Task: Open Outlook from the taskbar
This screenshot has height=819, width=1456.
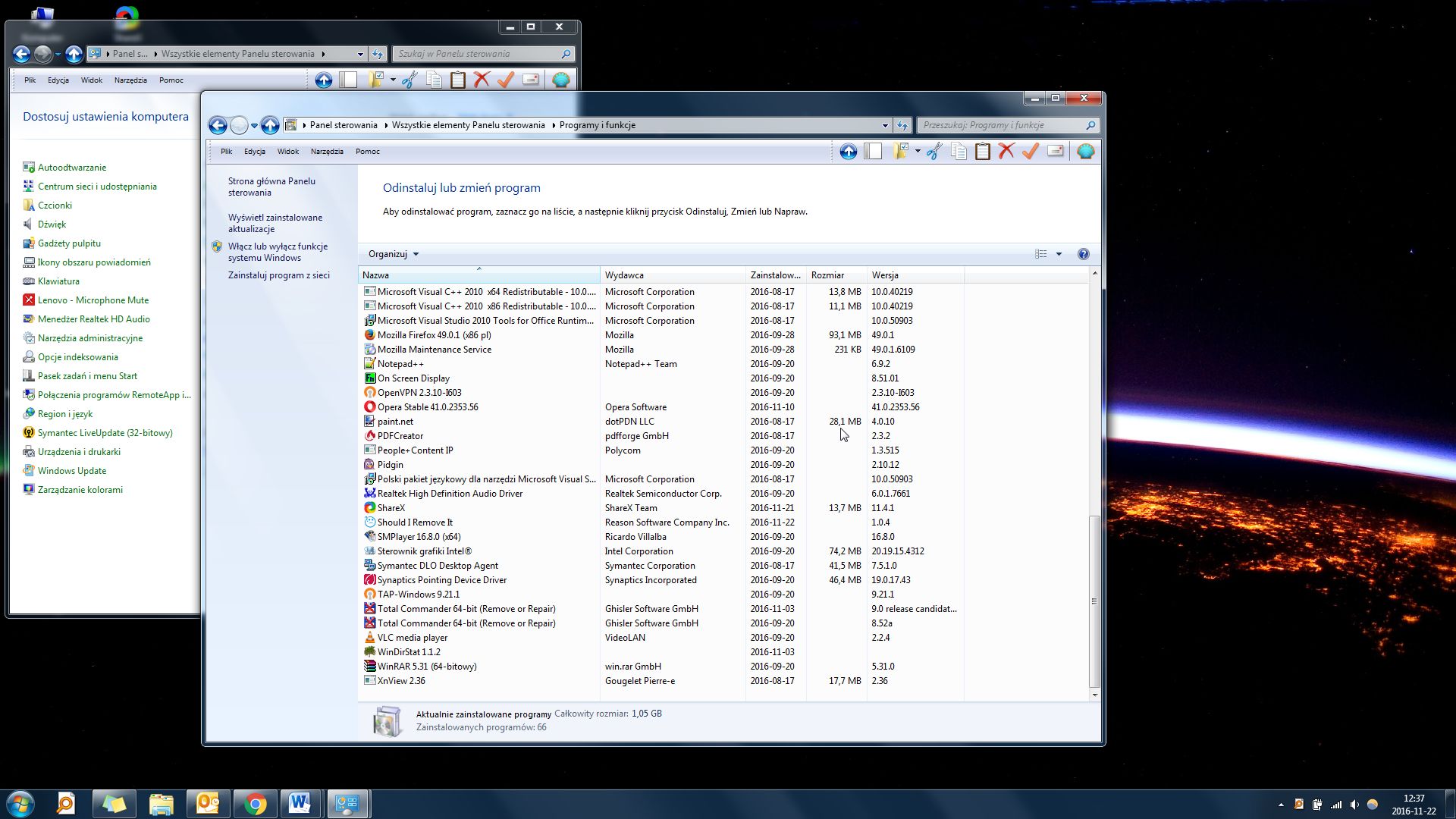Action: click(x=208, y=805)
